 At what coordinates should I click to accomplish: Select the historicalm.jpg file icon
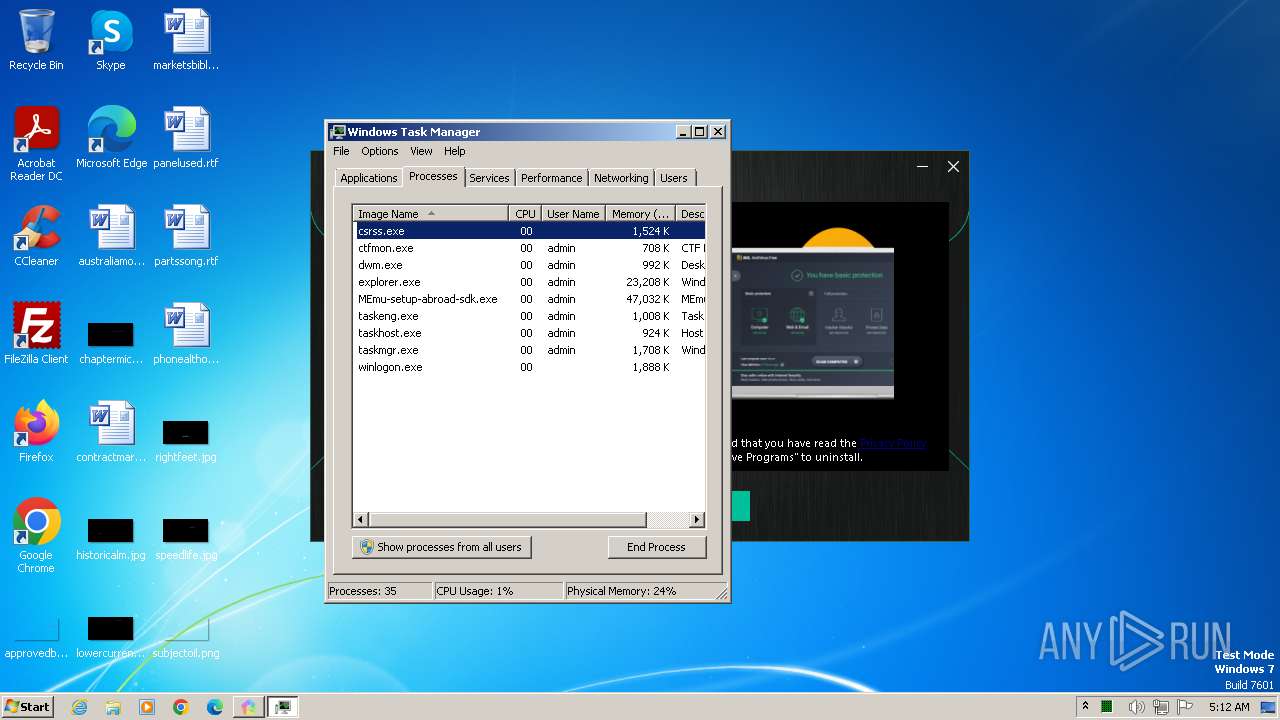click(x=111, y=538)
